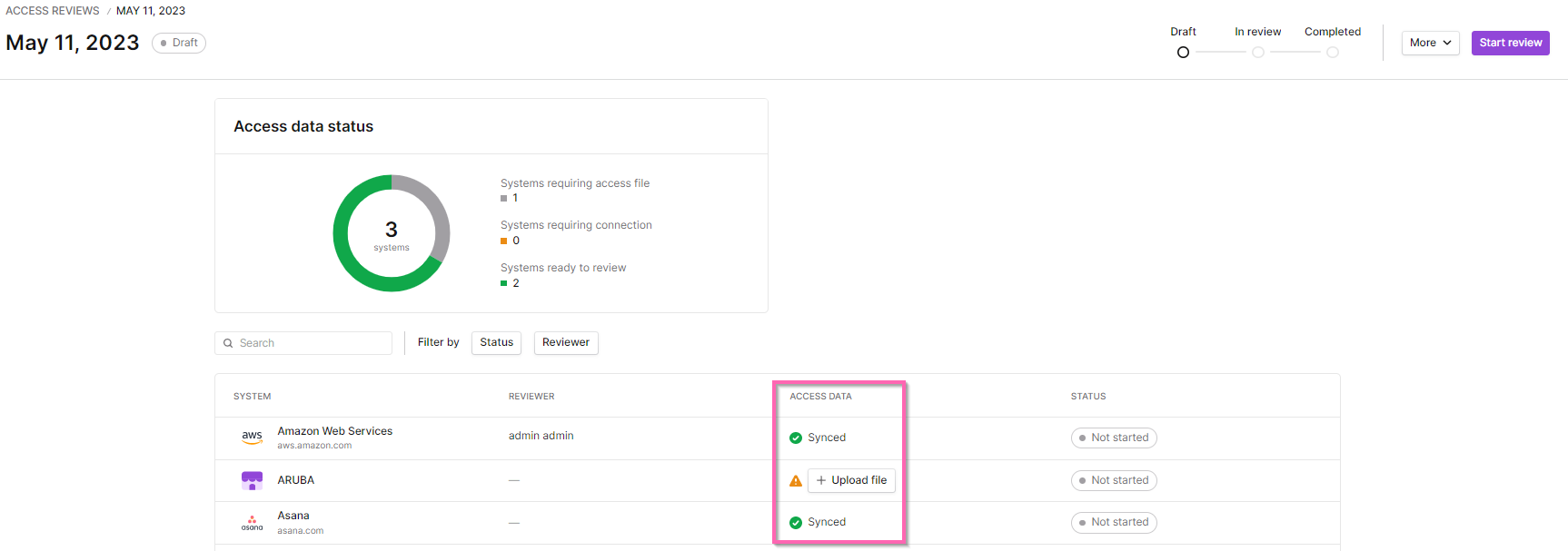Click the Amazon Web Services aws logo
The width and height of the screenshot is (1568, 551).
pyautogui.click(x=252, y=438)
